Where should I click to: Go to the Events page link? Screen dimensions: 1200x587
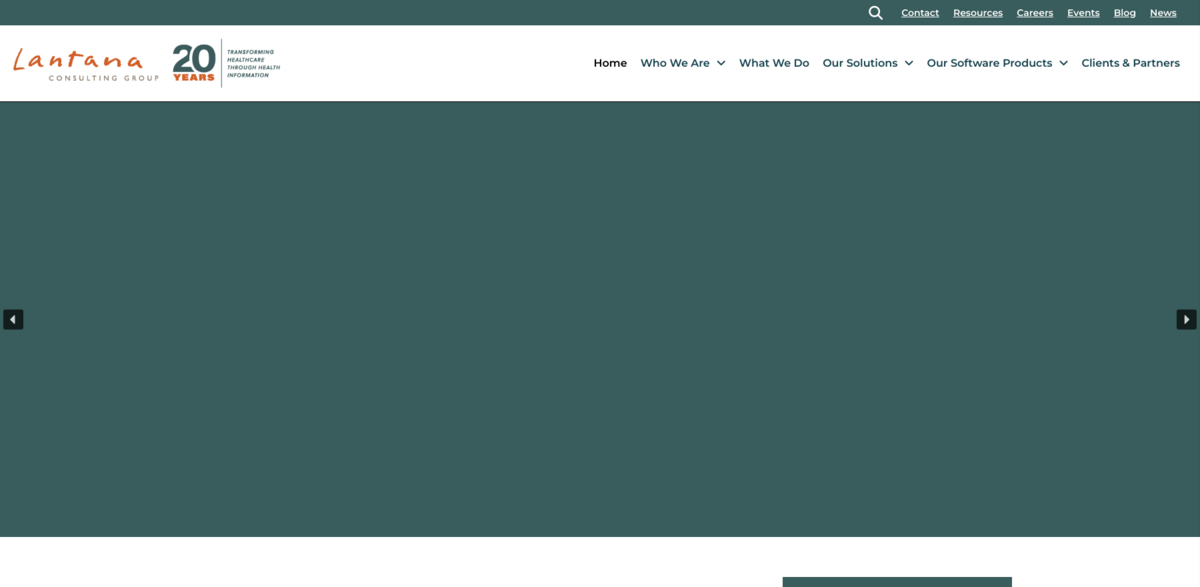point(1083,13)
